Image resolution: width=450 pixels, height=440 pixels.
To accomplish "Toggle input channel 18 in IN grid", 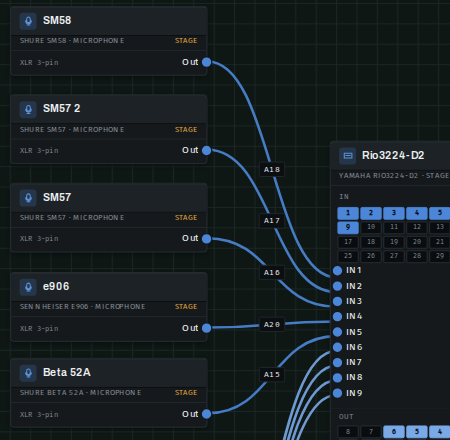I will click(371, 242).
